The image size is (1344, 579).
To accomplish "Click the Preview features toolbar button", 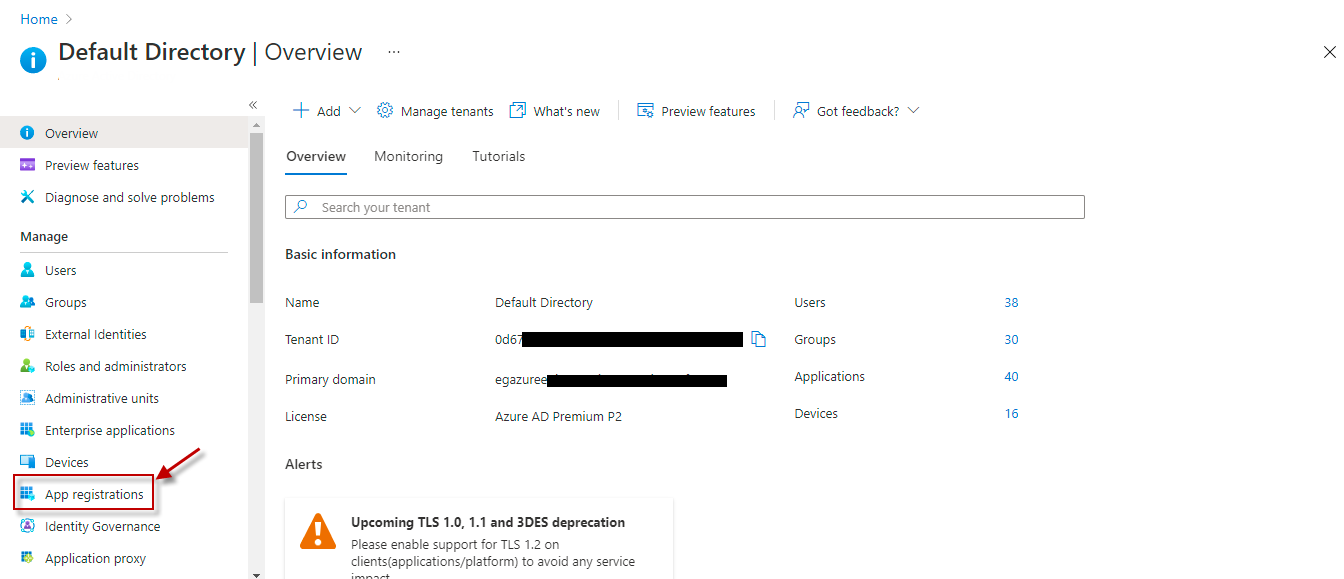I will 696,110.
